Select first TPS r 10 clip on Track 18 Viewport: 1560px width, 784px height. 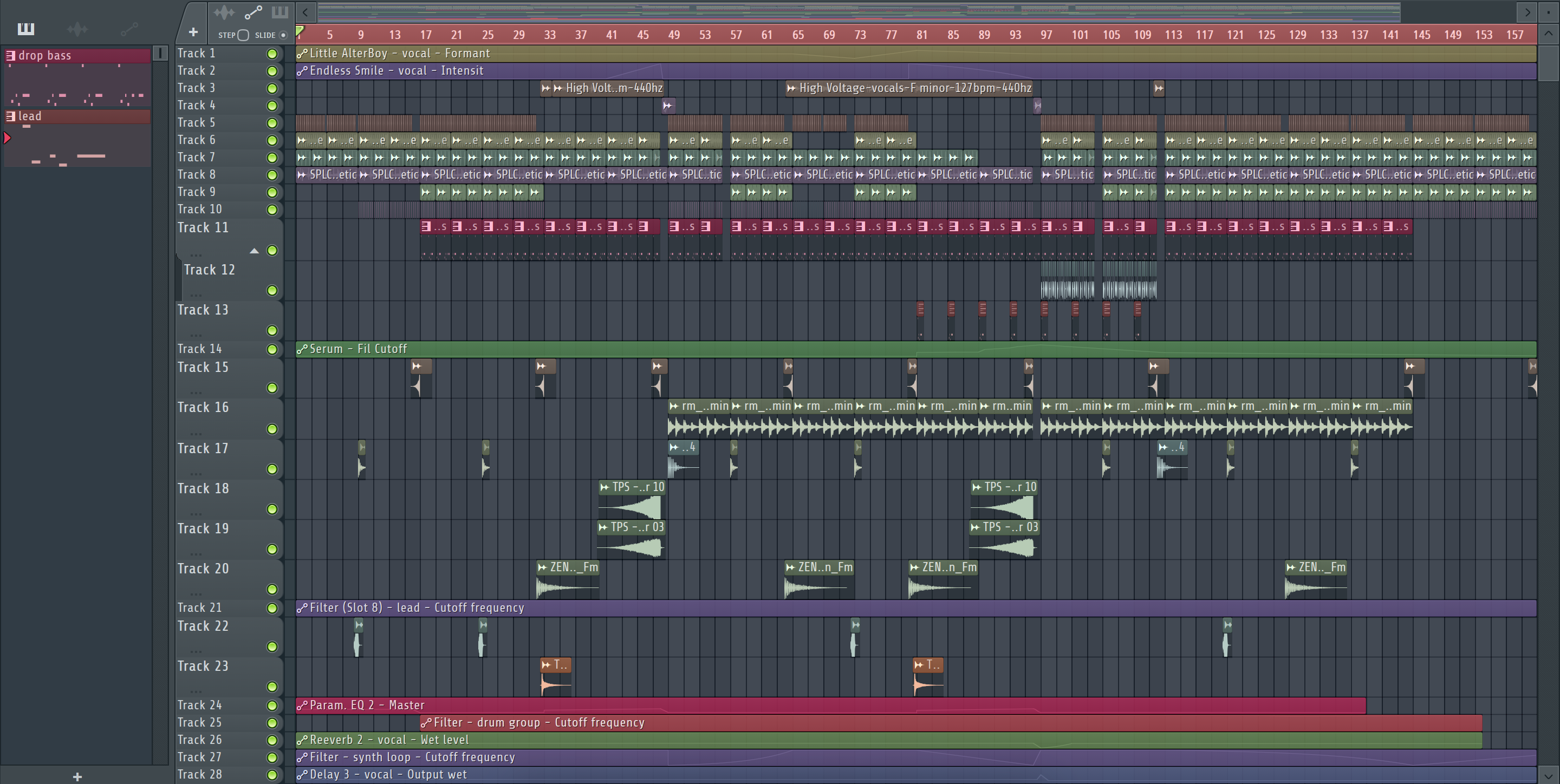coord(632,499)
